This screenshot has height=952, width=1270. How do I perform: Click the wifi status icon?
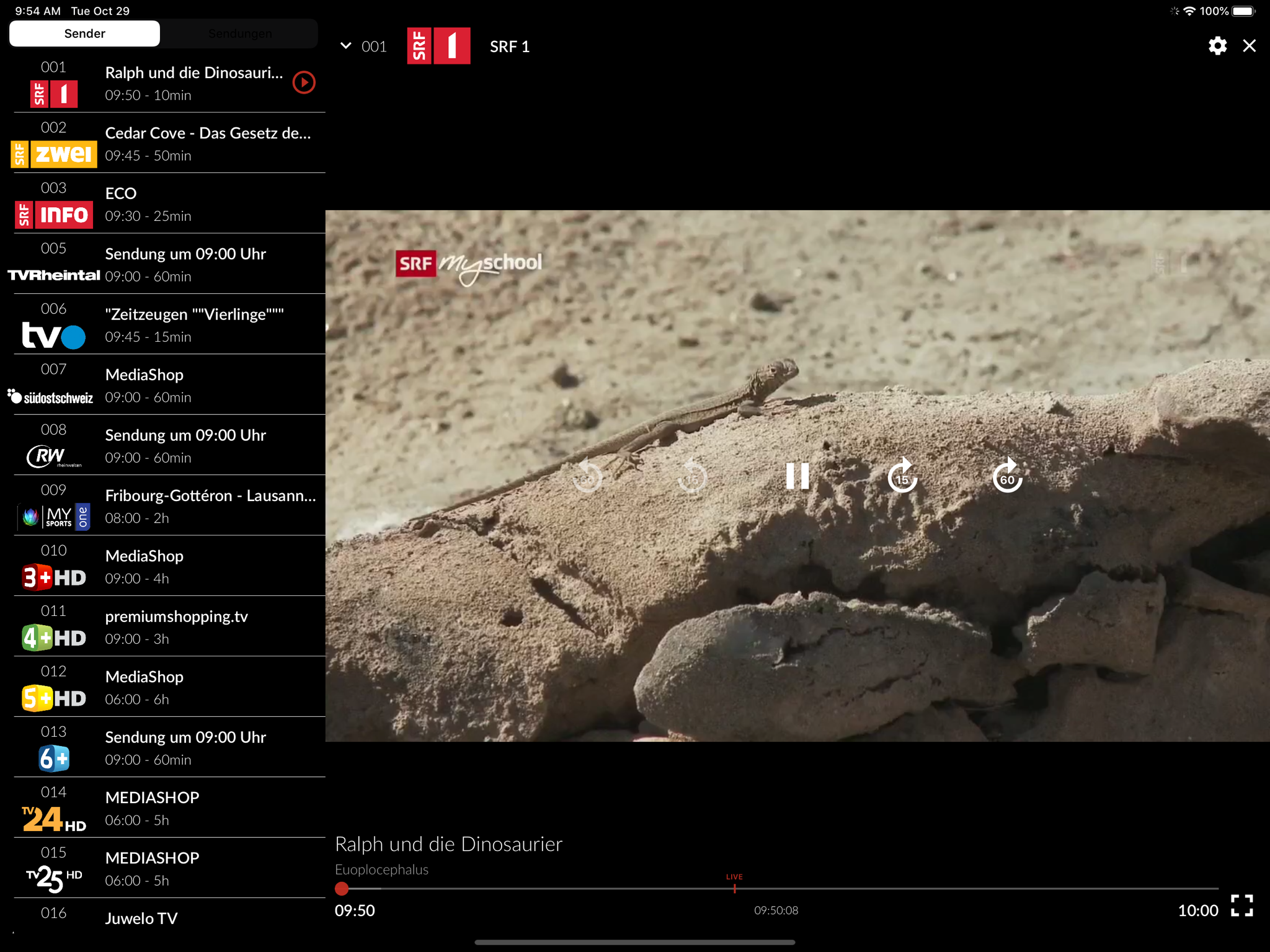(1189, 11)
